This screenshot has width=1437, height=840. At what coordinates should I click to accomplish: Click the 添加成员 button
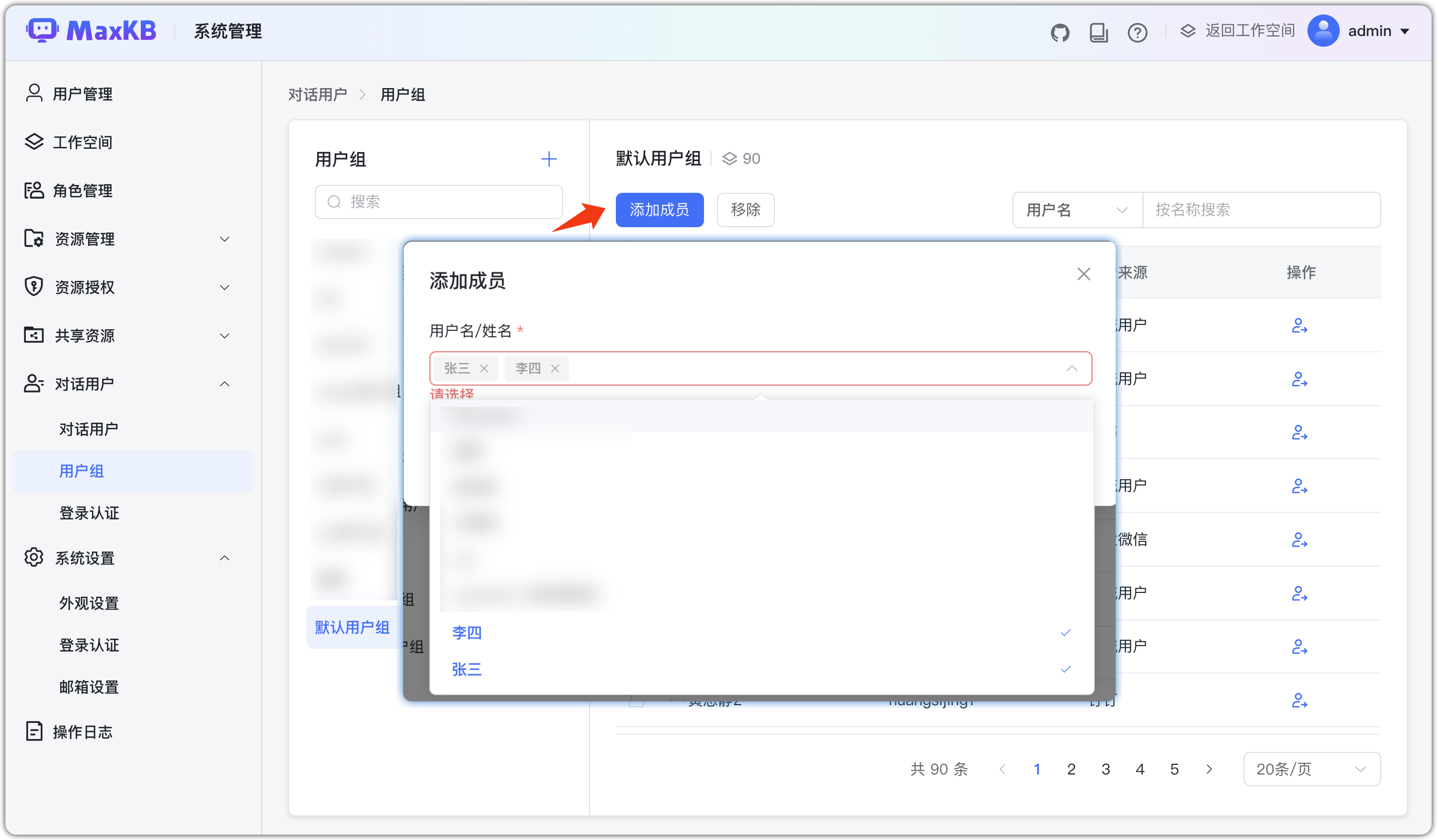(659, 209)
